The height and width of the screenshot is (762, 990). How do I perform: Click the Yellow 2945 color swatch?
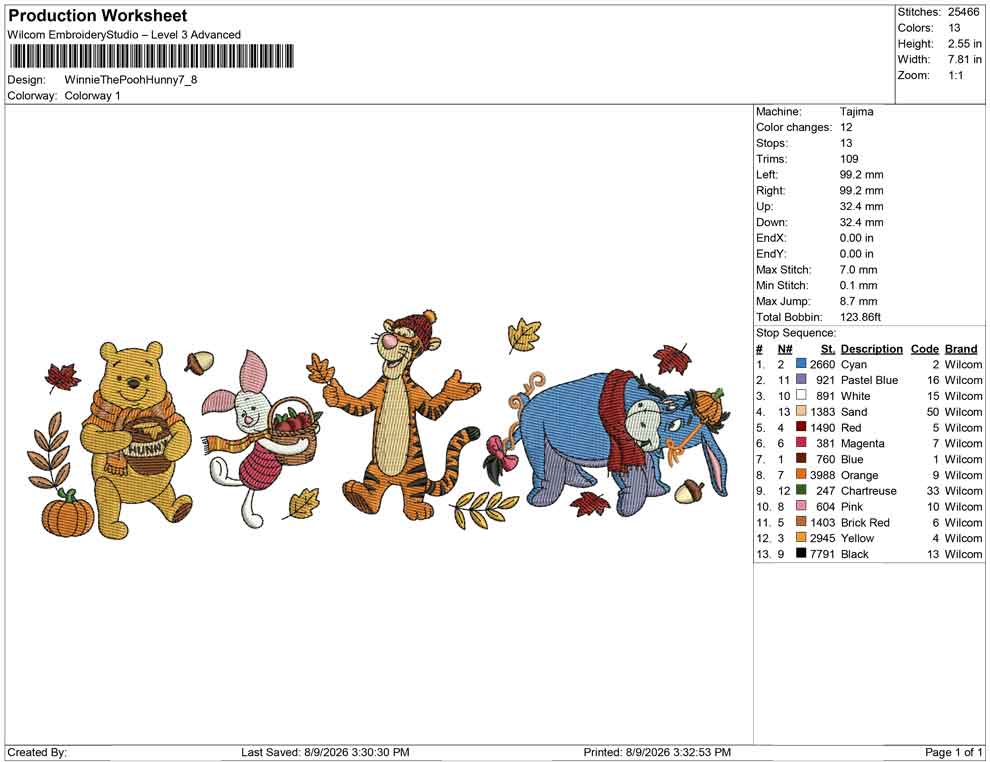pyautogui.click(x=801, y=537)
